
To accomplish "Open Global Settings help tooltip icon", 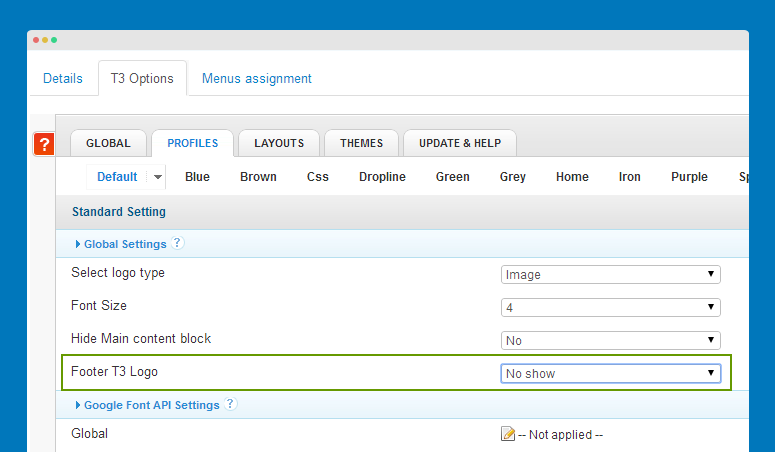I will (177, 243).
